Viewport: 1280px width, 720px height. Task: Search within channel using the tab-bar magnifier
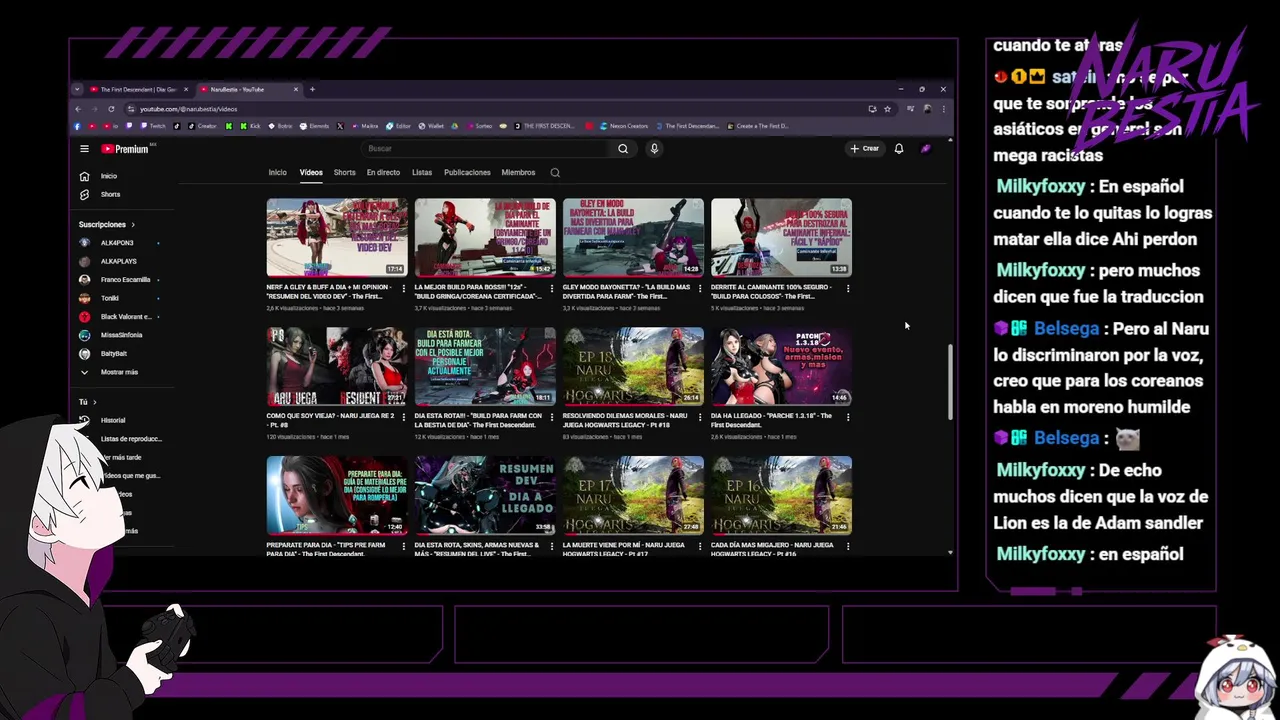click(x=555, y=173)
